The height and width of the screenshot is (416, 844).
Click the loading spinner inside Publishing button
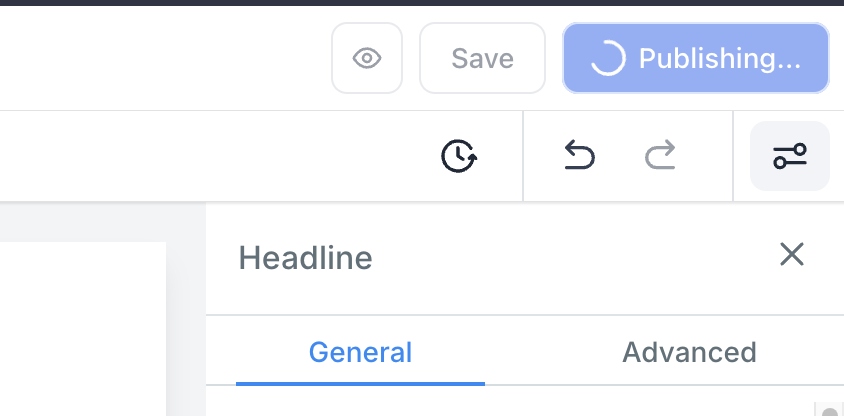pos(607,58)
